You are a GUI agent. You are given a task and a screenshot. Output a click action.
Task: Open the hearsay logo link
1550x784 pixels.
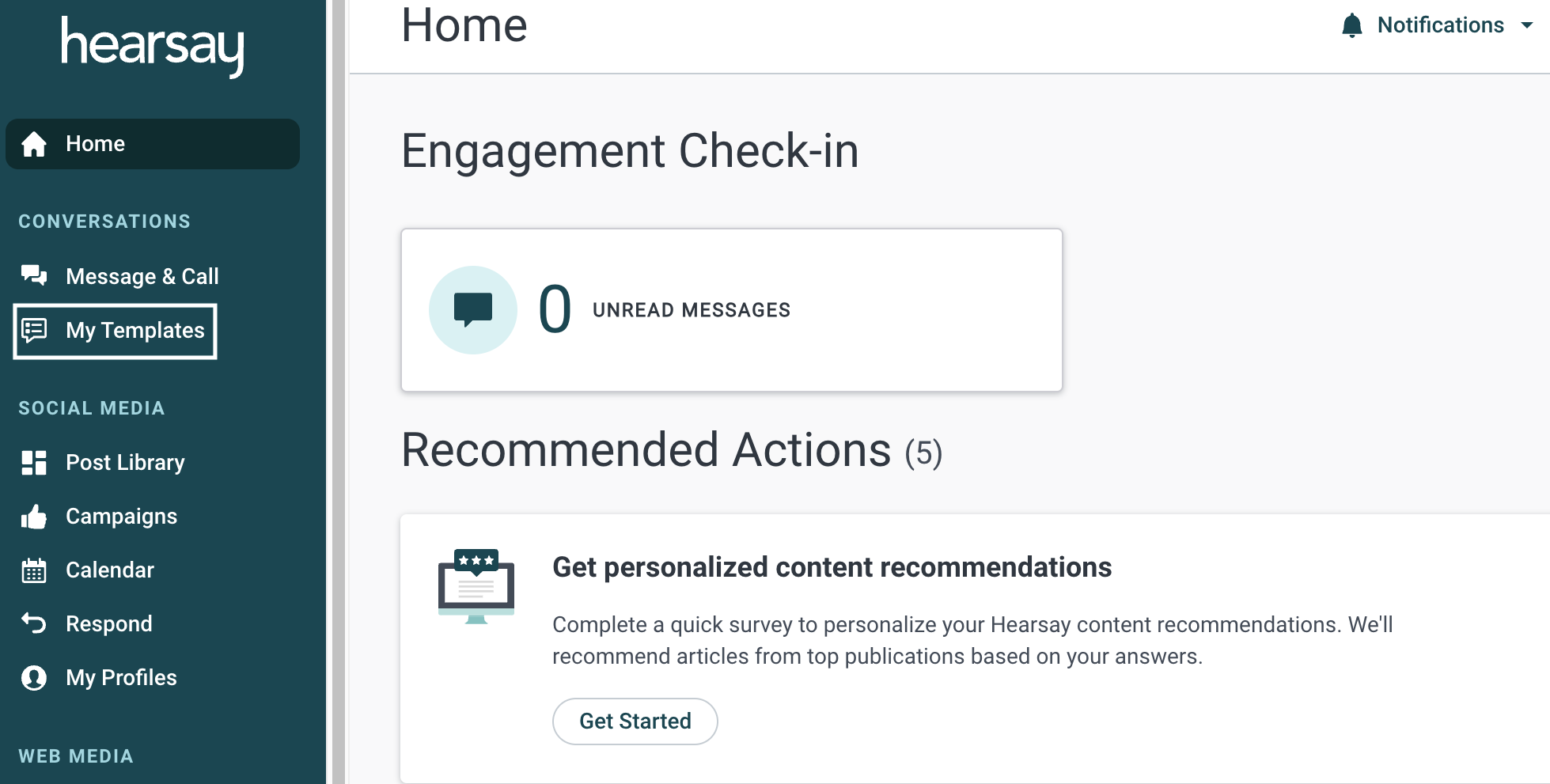[153, 46]
